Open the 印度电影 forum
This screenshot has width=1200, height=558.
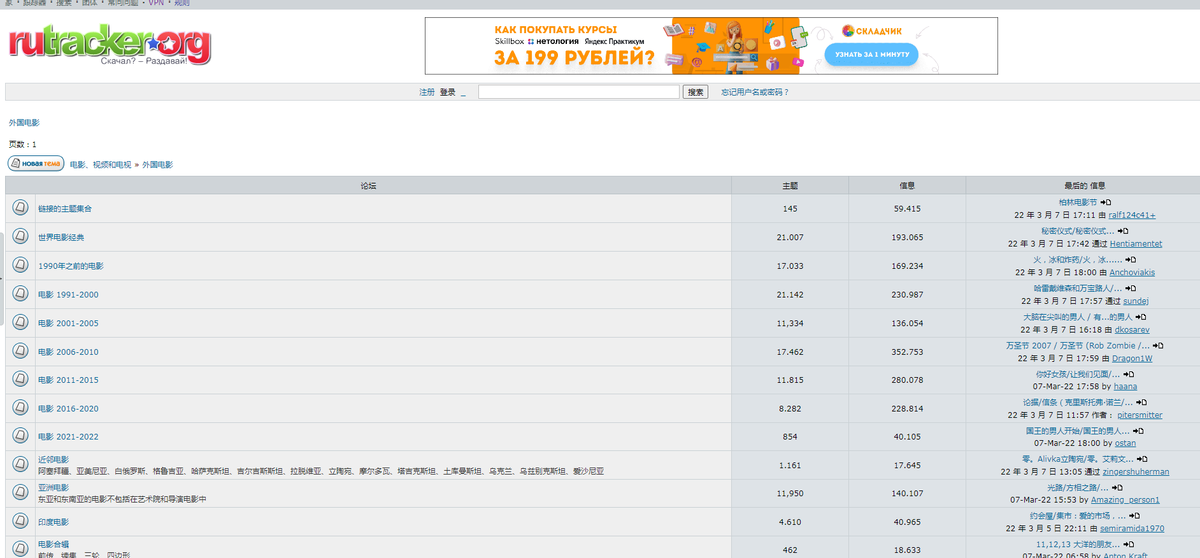point(53,522)
